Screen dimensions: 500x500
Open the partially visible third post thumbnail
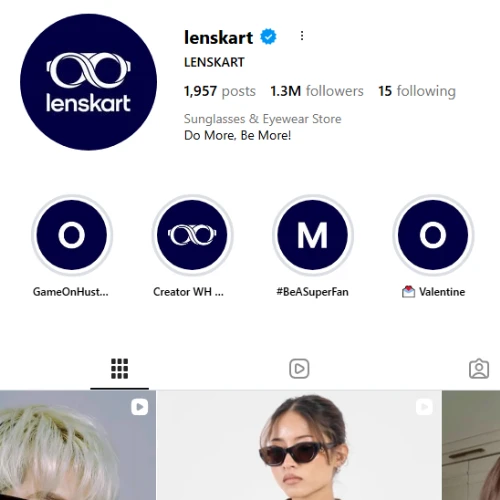pos(471,445)
